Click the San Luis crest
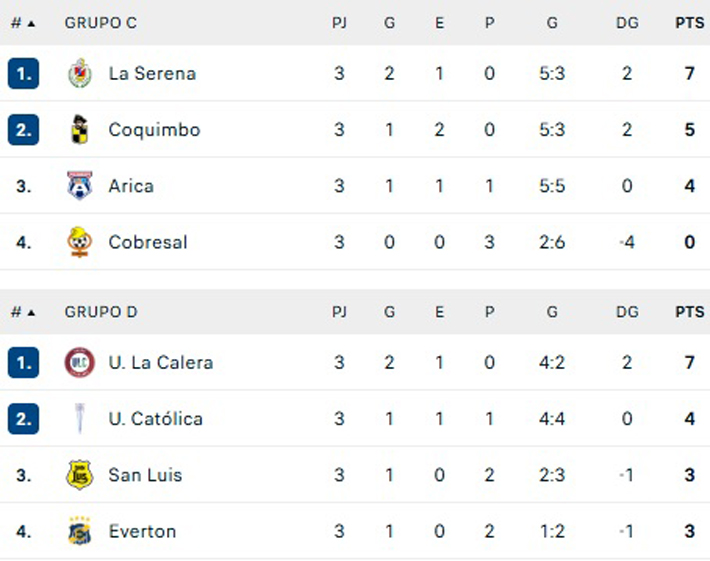 (80, 475)
